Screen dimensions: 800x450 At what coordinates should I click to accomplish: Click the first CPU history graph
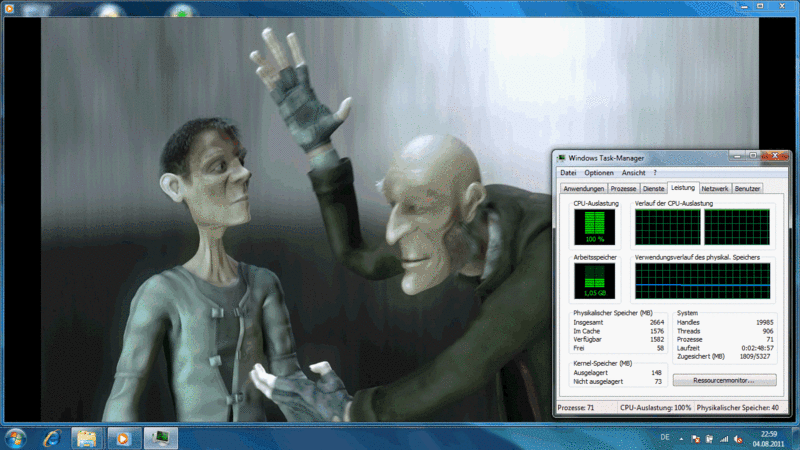click(667, 227)
